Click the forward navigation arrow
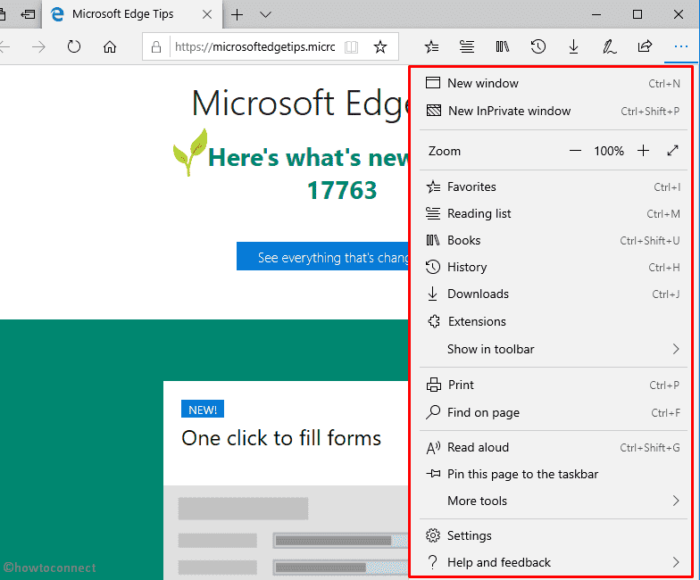 pyautogui.click(x=39, y=46)
